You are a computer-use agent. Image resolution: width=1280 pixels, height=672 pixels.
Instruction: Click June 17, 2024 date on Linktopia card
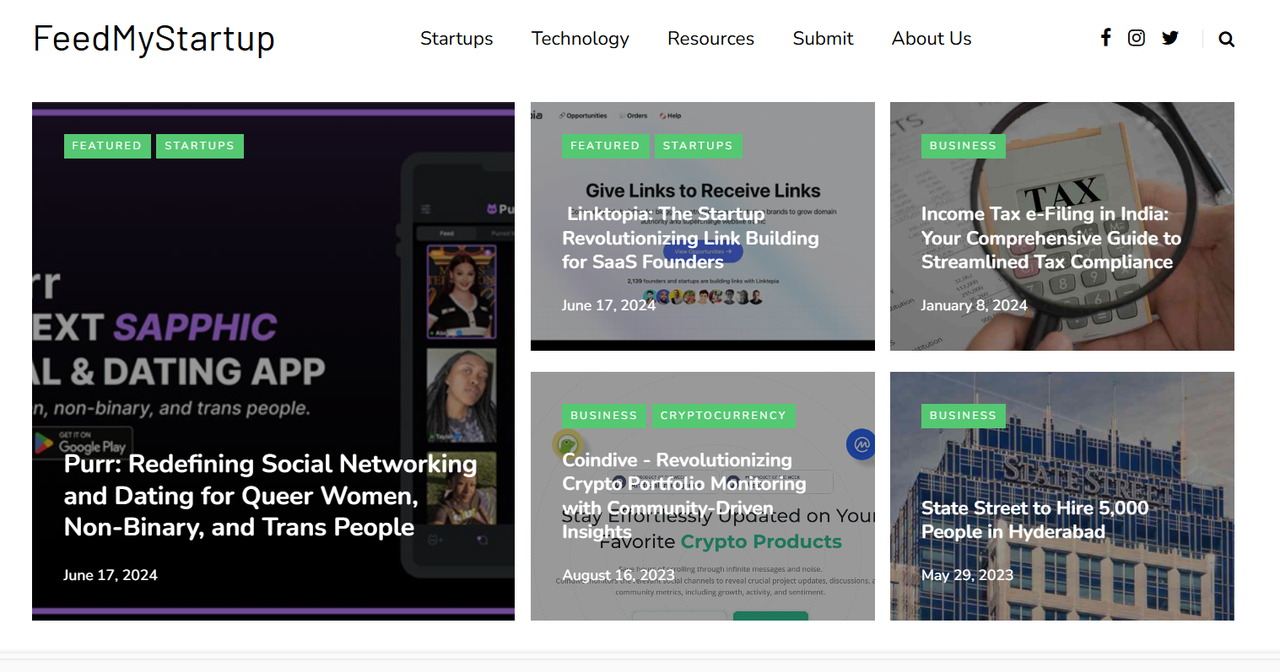click(609, 305)
